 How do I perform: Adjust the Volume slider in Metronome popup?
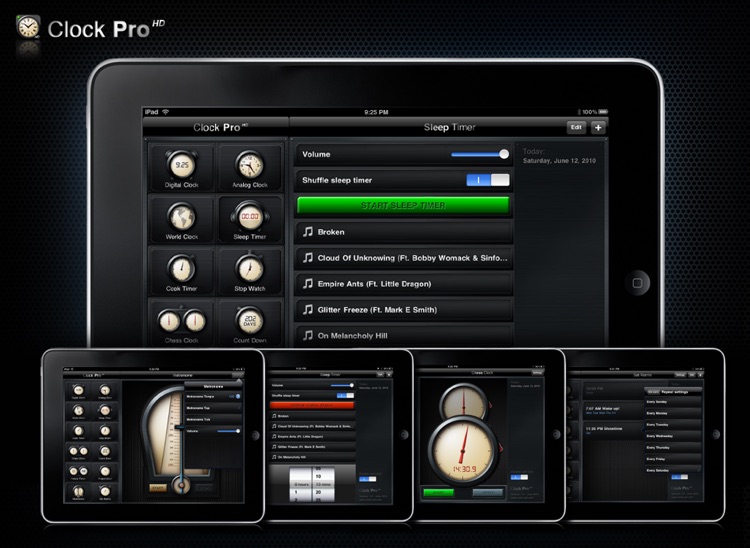tap(228, 431)
